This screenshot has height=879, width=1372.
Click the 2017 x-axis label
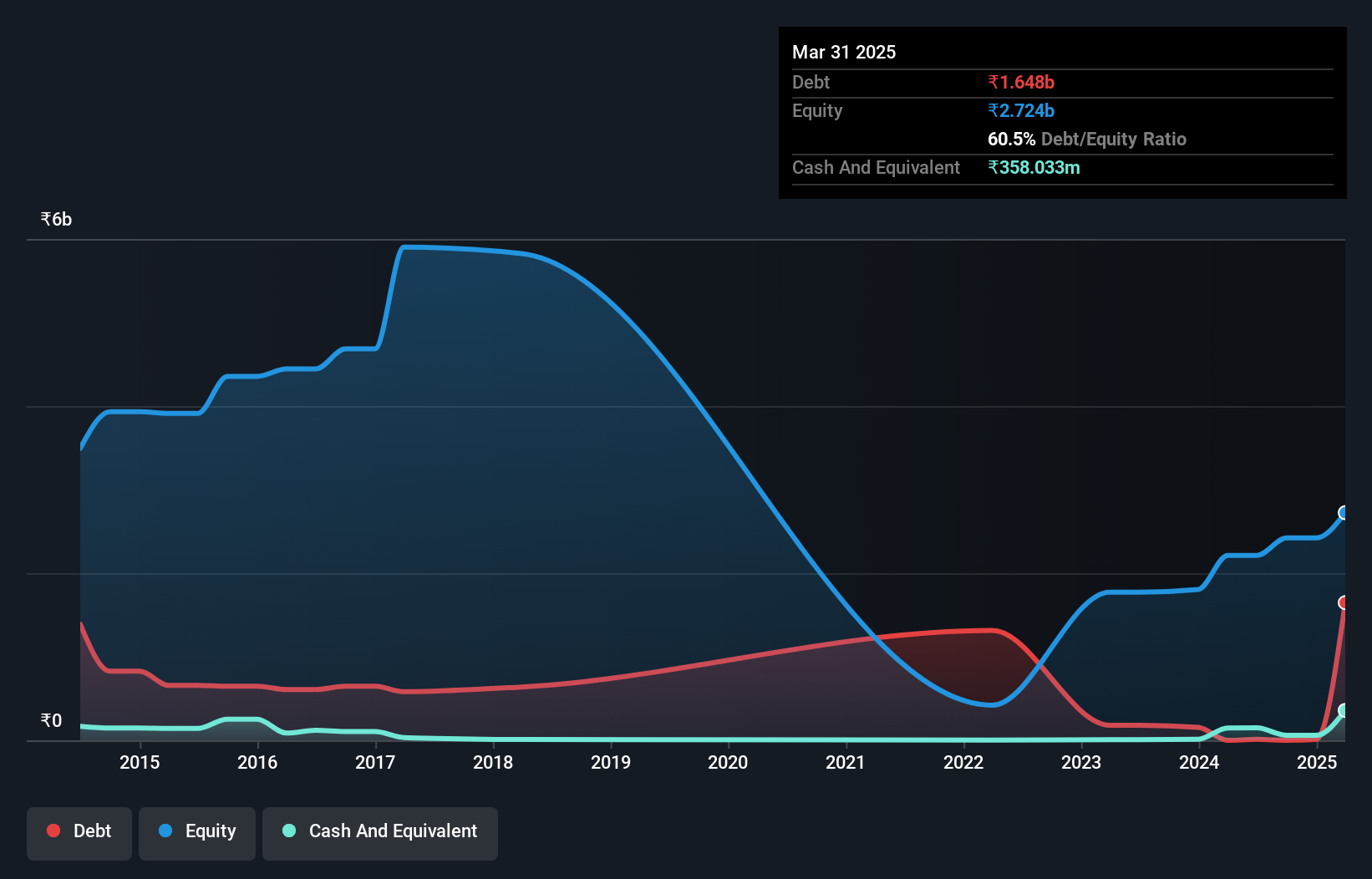(375, 762)
